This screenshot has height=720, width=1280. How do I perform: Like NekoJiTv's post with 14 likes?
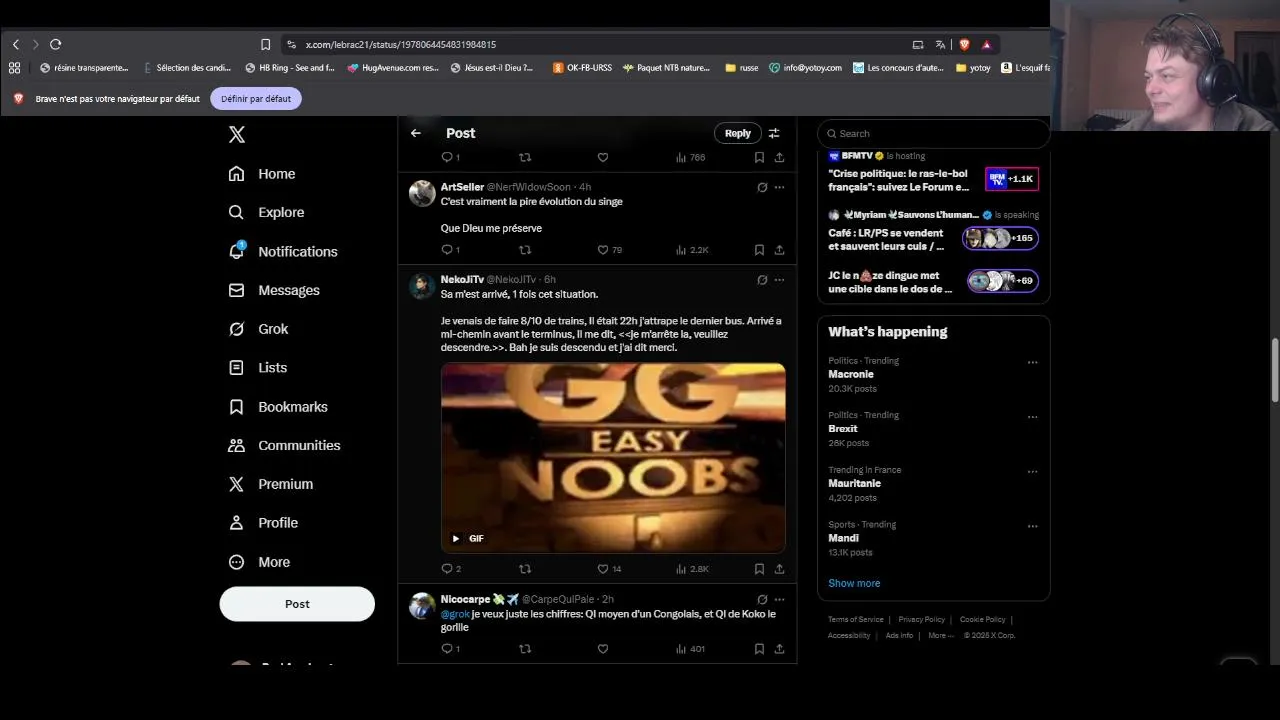(x=609, y=569)
